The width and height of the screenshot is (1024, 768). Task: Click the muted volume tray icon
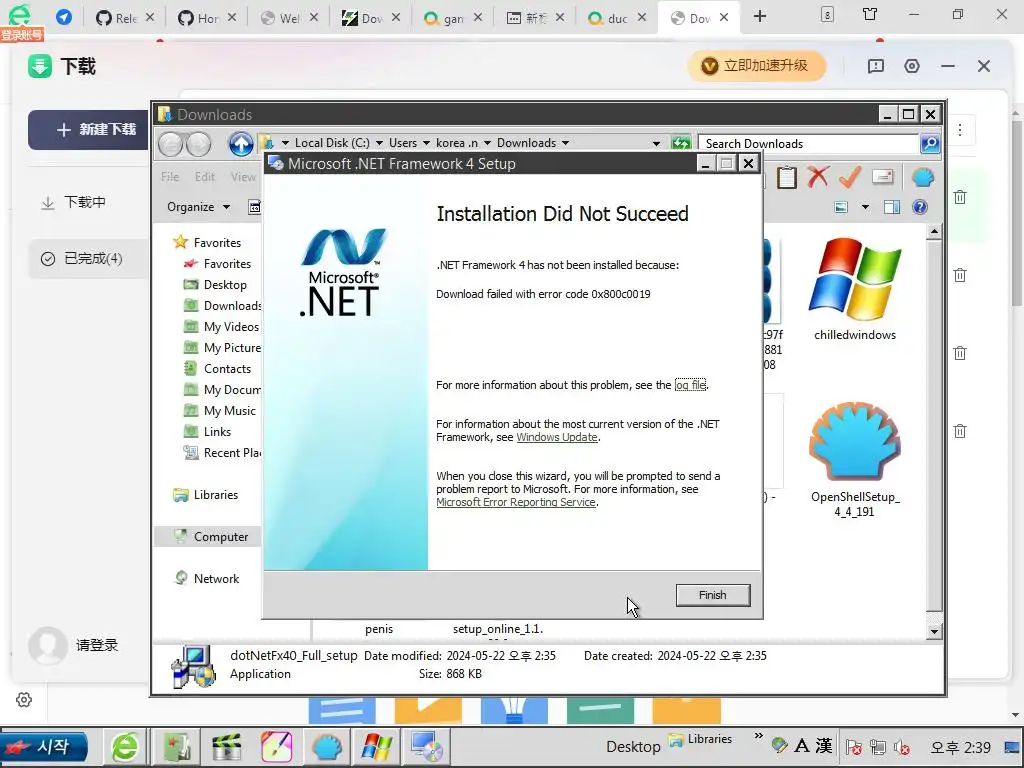click(902, 747)
